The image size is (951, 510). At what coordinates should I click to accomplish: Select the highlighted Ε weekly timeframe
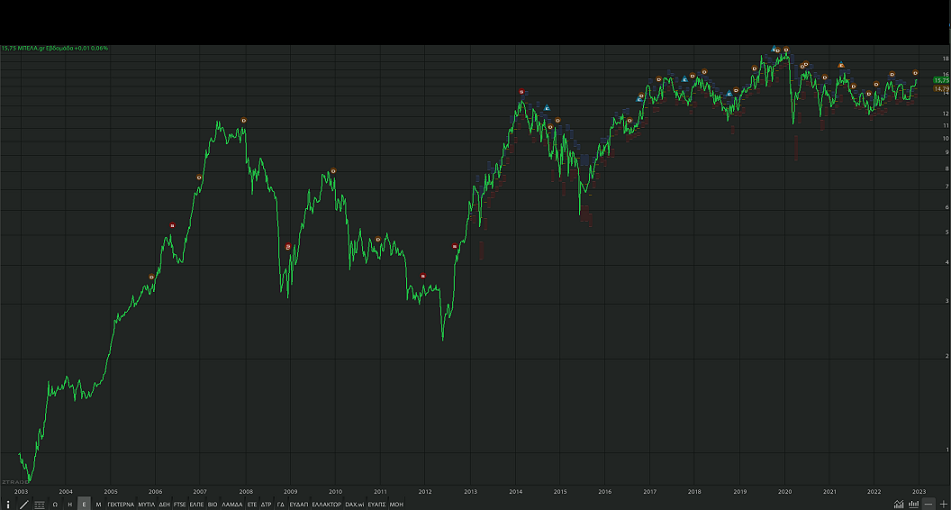click(x=84, y=505)
